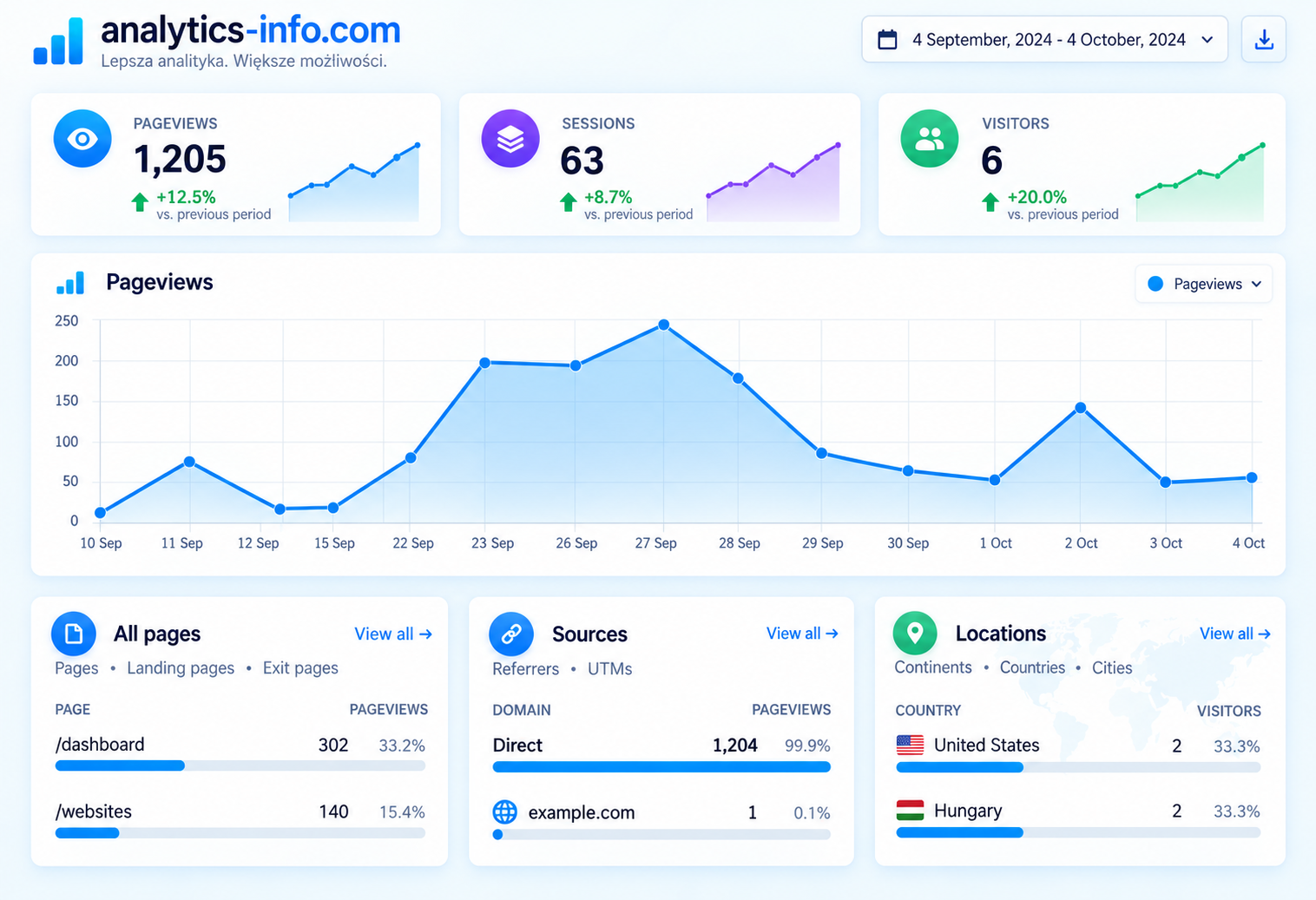Switch to the Exit pages tab
The height and width of the screenshot is (900, 1316).
[300, 668]
